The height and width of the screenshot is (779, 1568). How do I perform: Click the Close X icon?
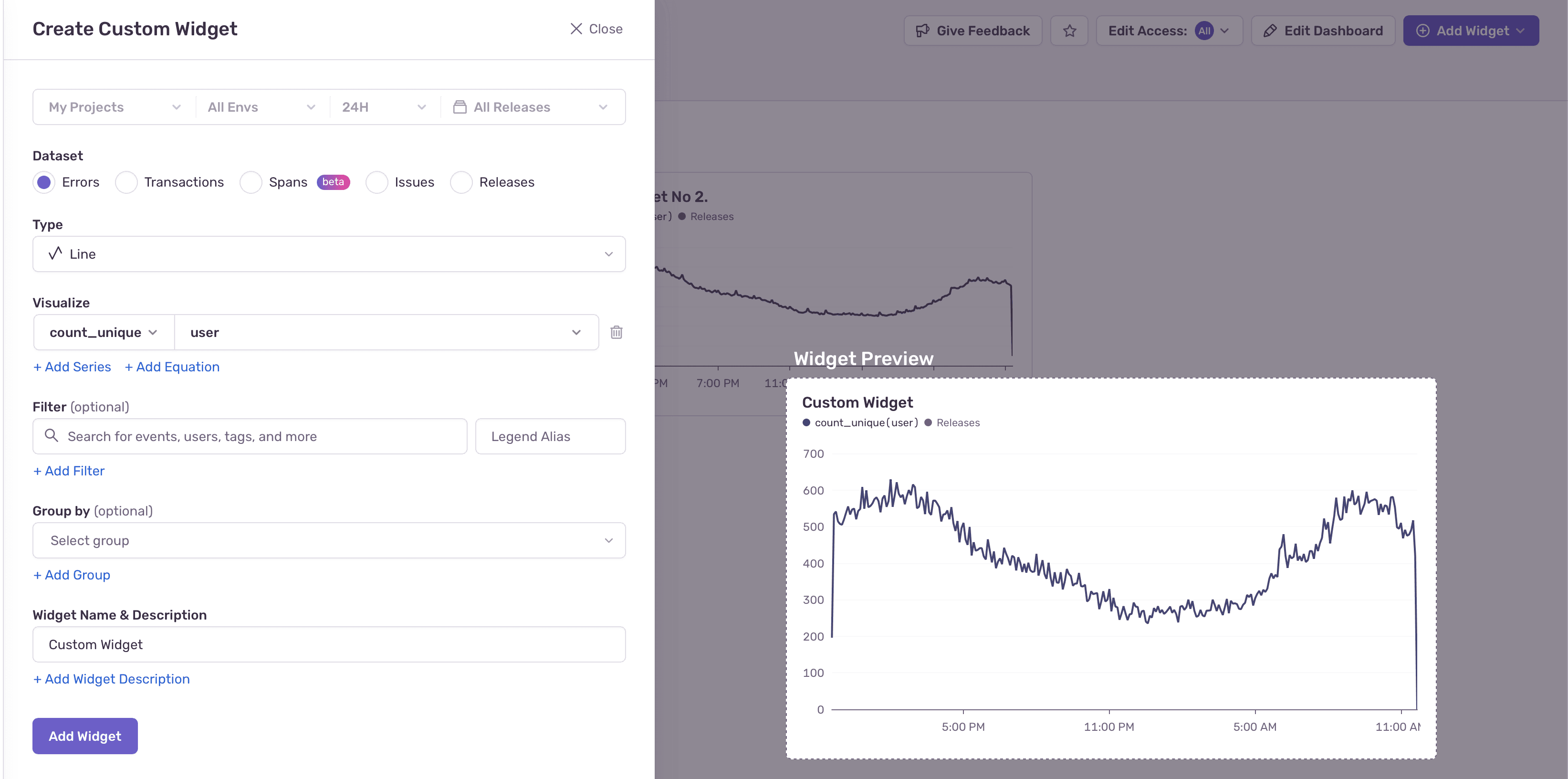576,29
